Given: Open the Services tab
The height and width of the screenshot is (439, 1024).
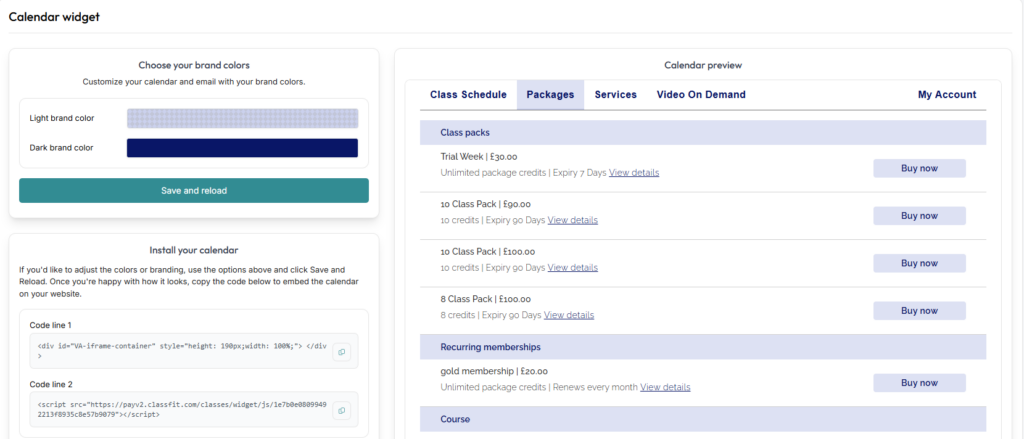Looking at the screenshot, I should (615, 95).
